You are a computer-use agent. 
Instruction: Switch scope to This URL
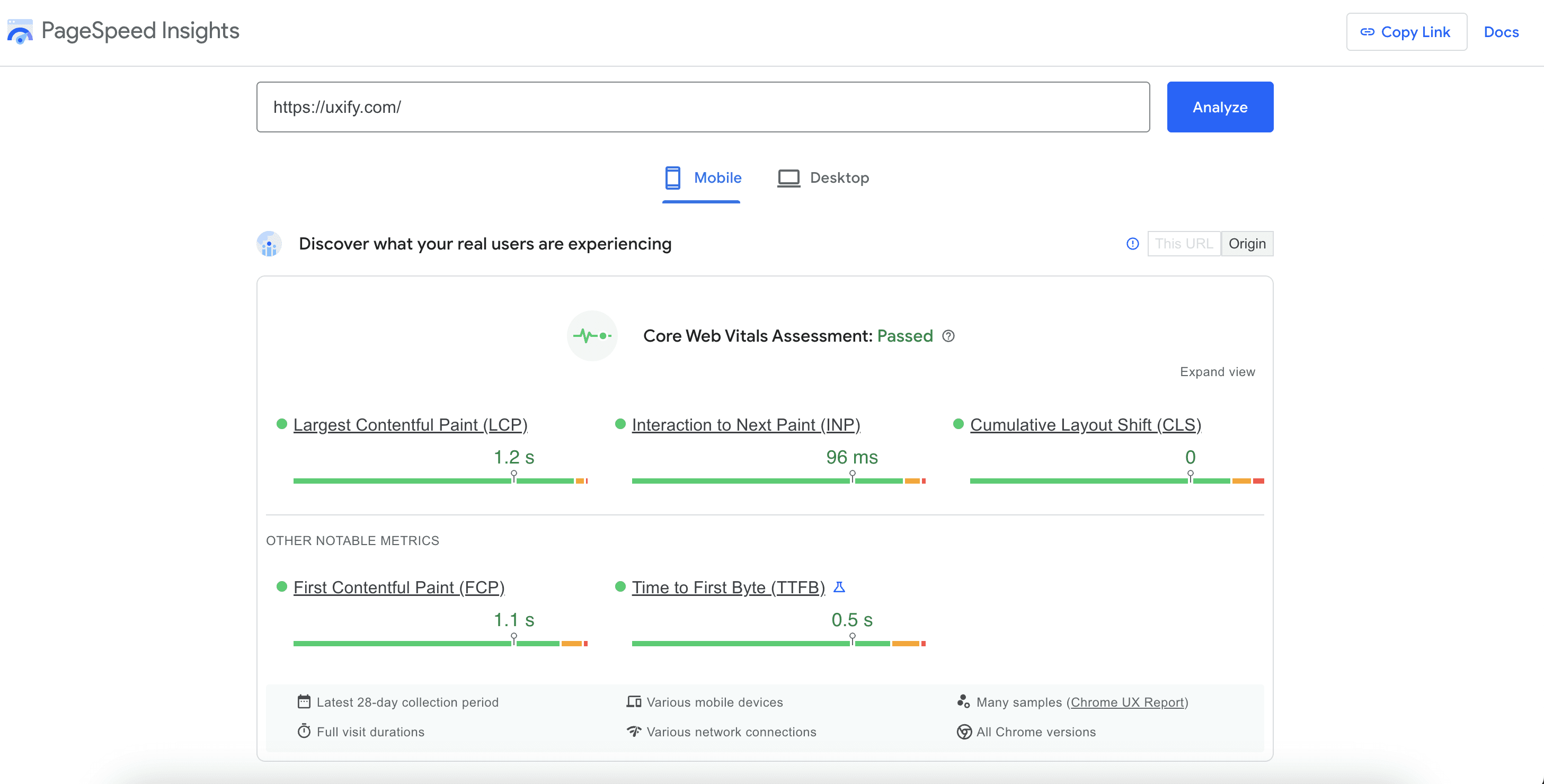tap(1184, 243)
